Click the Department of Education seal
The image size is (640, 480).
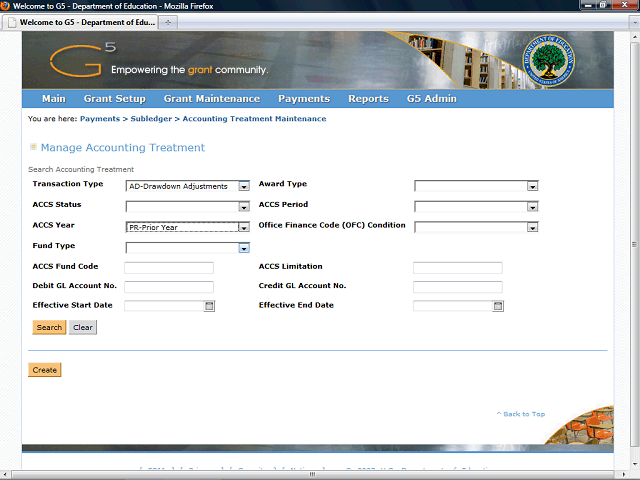click(x=548, y=60)
